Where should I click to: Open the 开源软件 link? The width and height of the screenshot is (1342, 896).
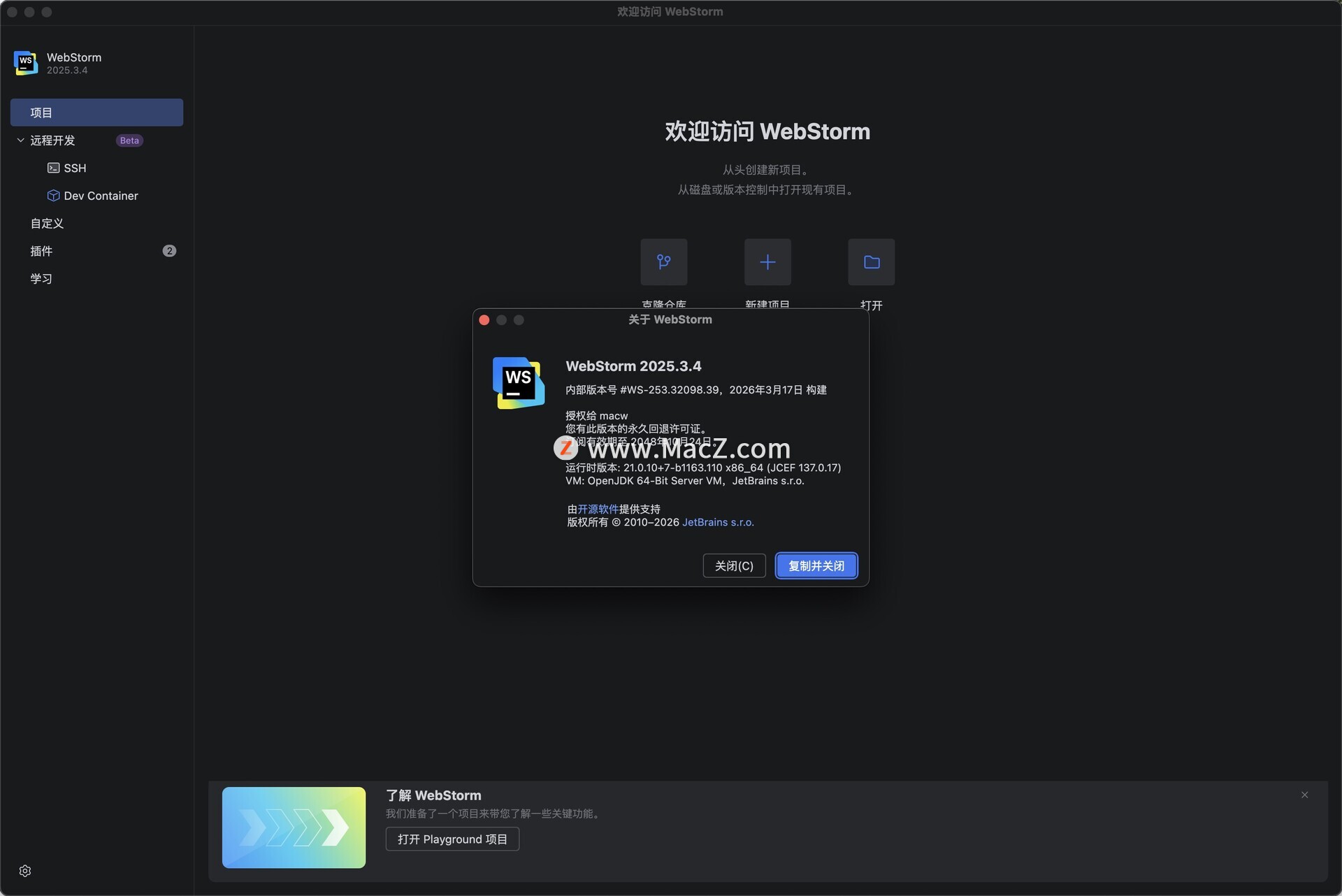(x=598, y=510)
